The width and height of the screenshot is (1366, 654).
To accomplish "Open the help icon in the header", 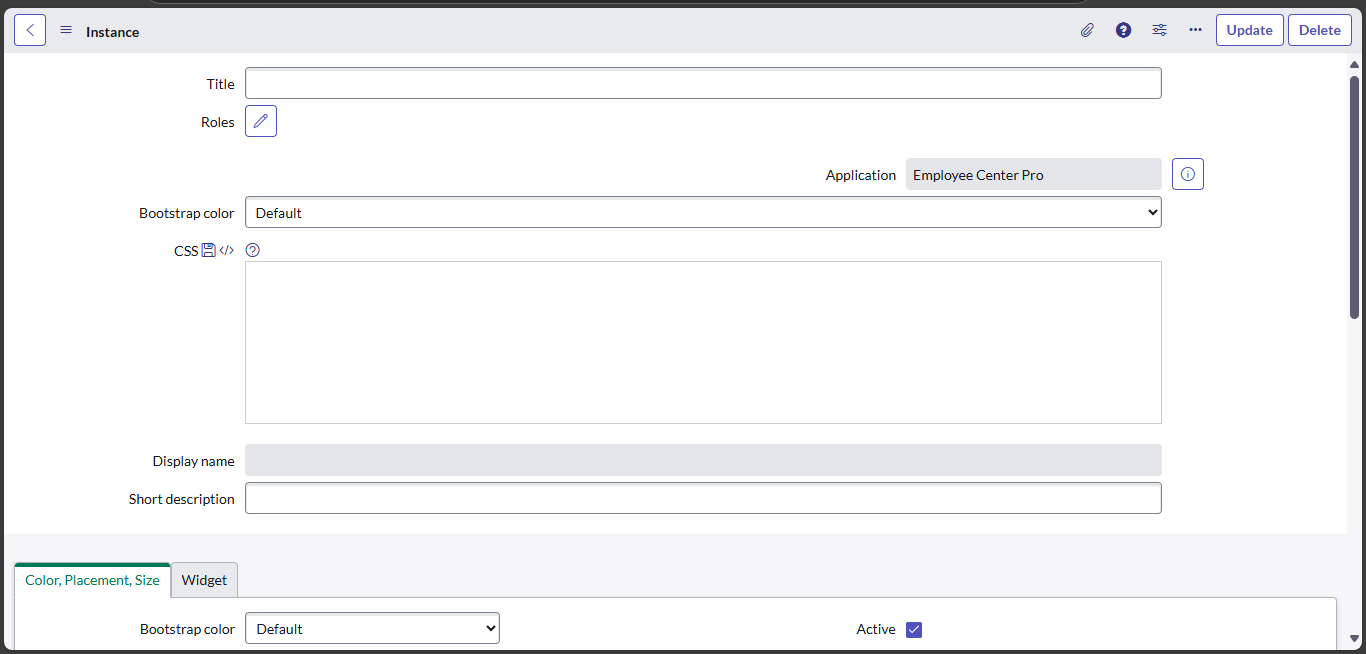I will pos(1123,30).
